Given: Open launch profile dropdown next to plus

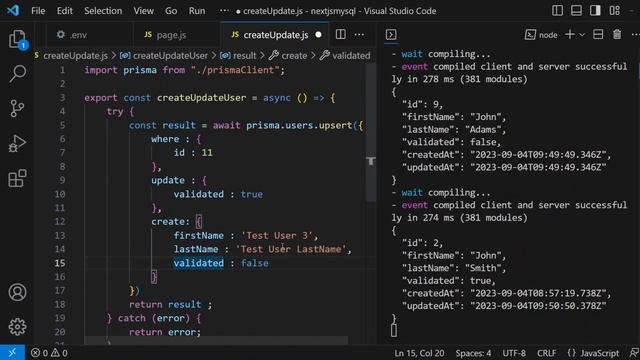Looking at the screenshot, I should 582,35.
